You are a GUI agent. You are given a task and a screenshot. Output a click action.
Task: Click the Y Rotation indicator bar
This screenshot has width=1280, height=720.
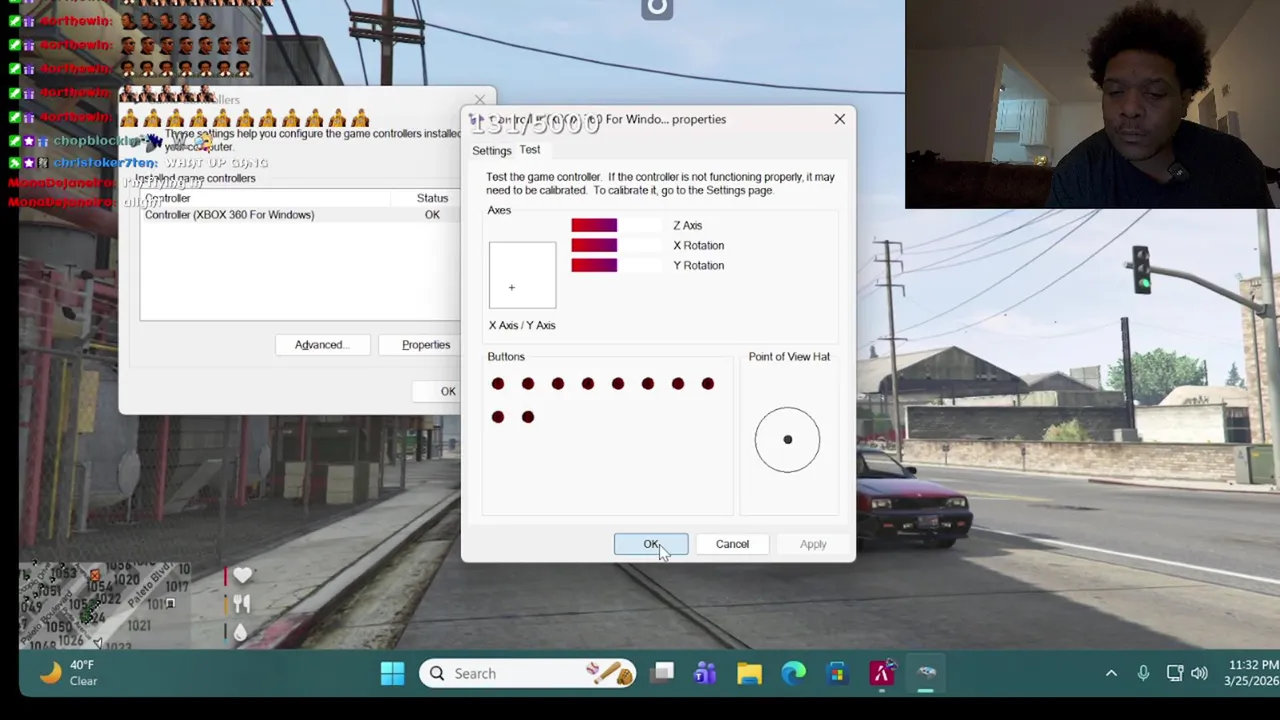(616, 265)
